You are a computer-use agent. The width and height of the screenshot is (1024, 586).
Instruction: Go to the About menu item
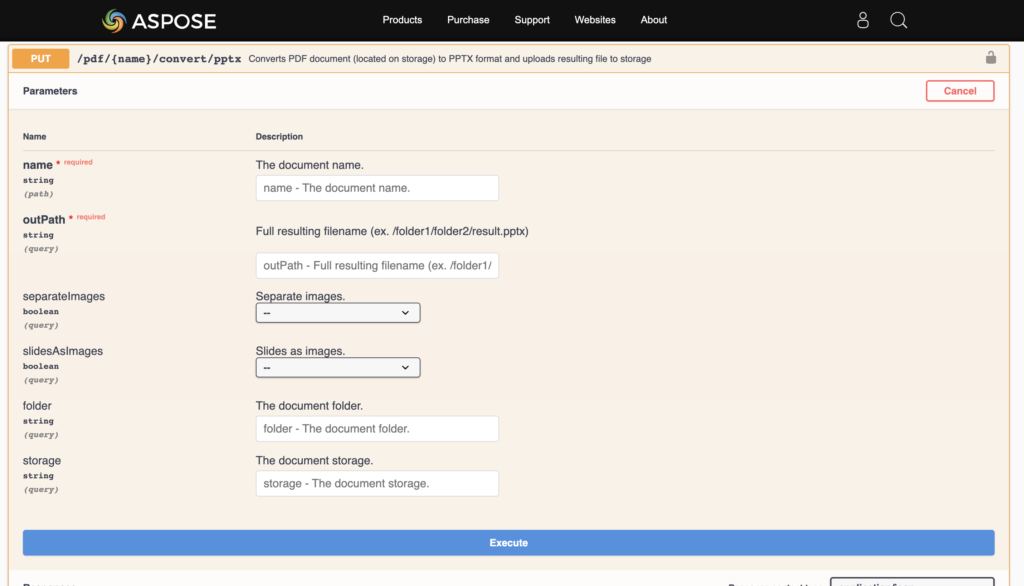click(x=654, y=20)
